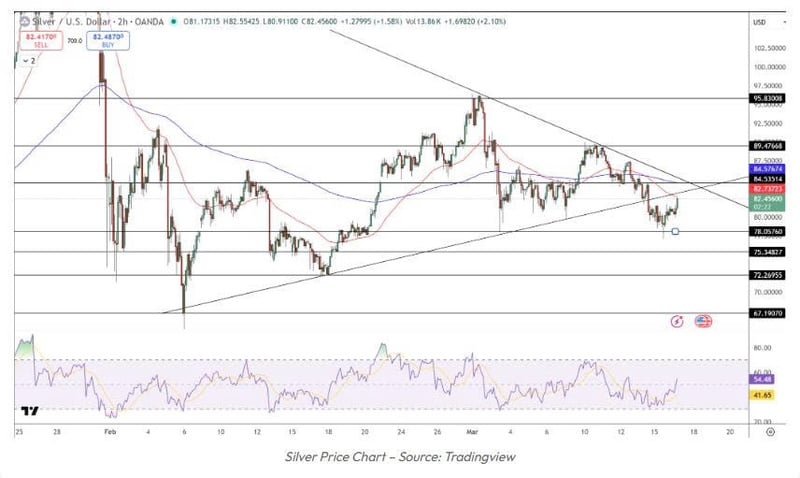Viewport: 800px width, 478px height.
Task: Select the yellow 41.65 RSI average label
Action: 764,397
